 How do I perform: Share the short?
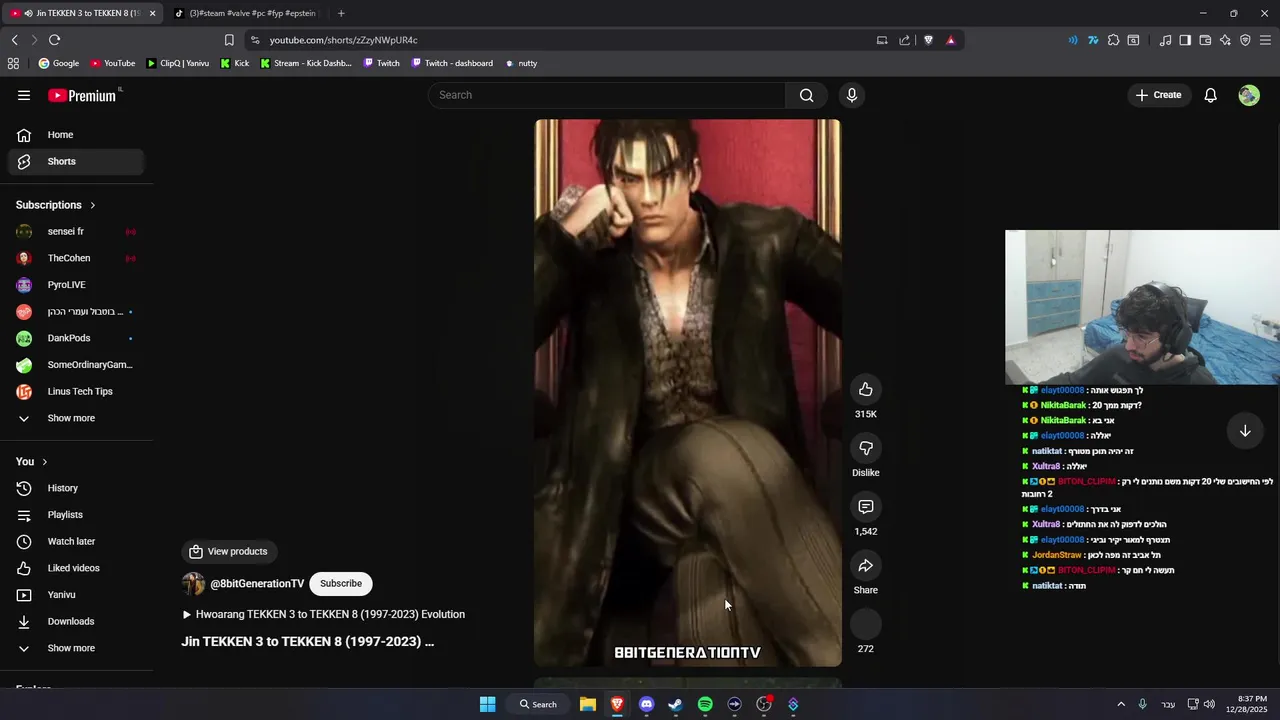(866, 566)
